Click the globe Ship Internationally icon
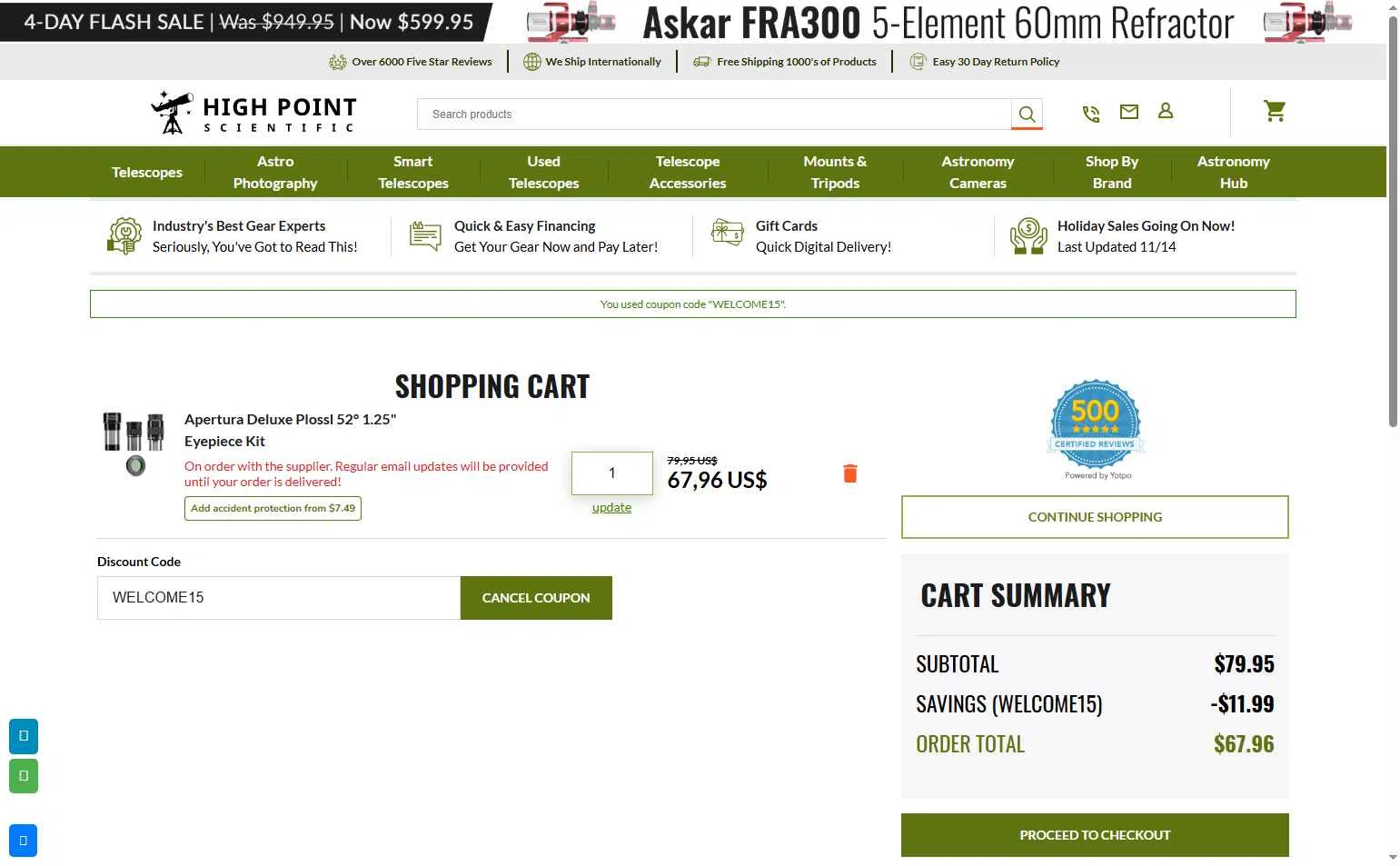 coord(532,62)
